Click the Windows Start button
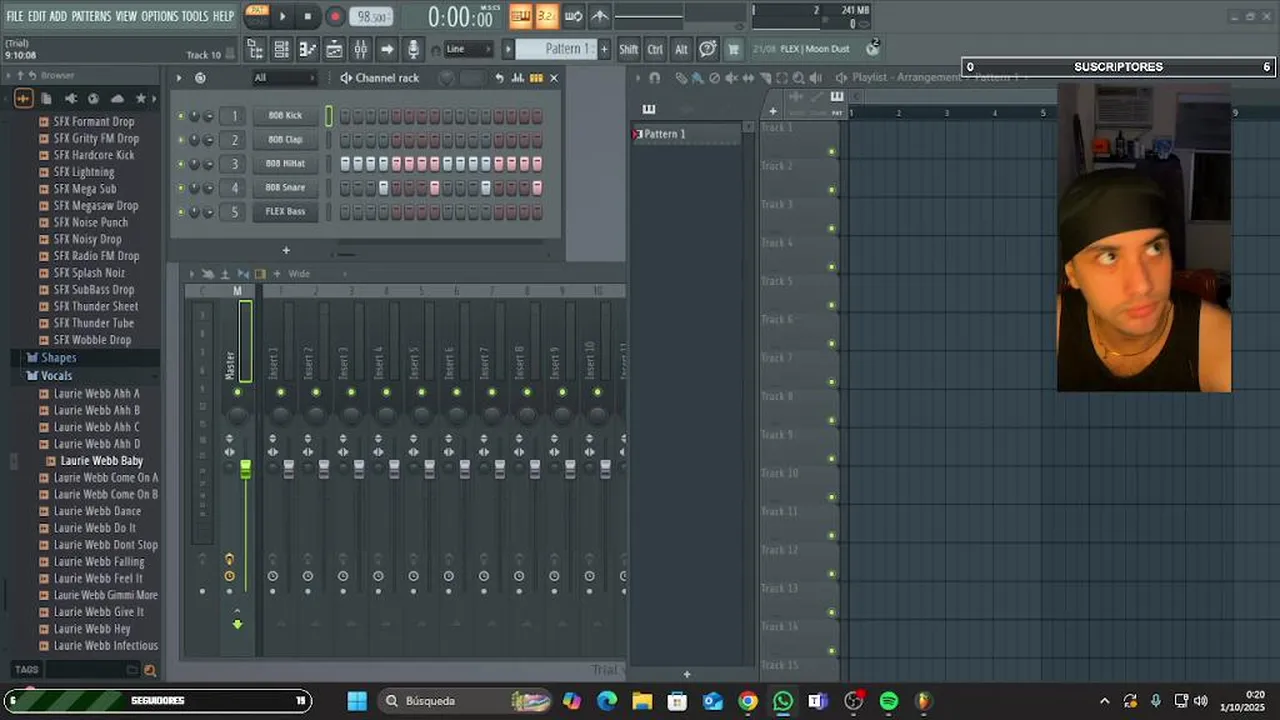 pyautogui.click(x=357, y=701)
